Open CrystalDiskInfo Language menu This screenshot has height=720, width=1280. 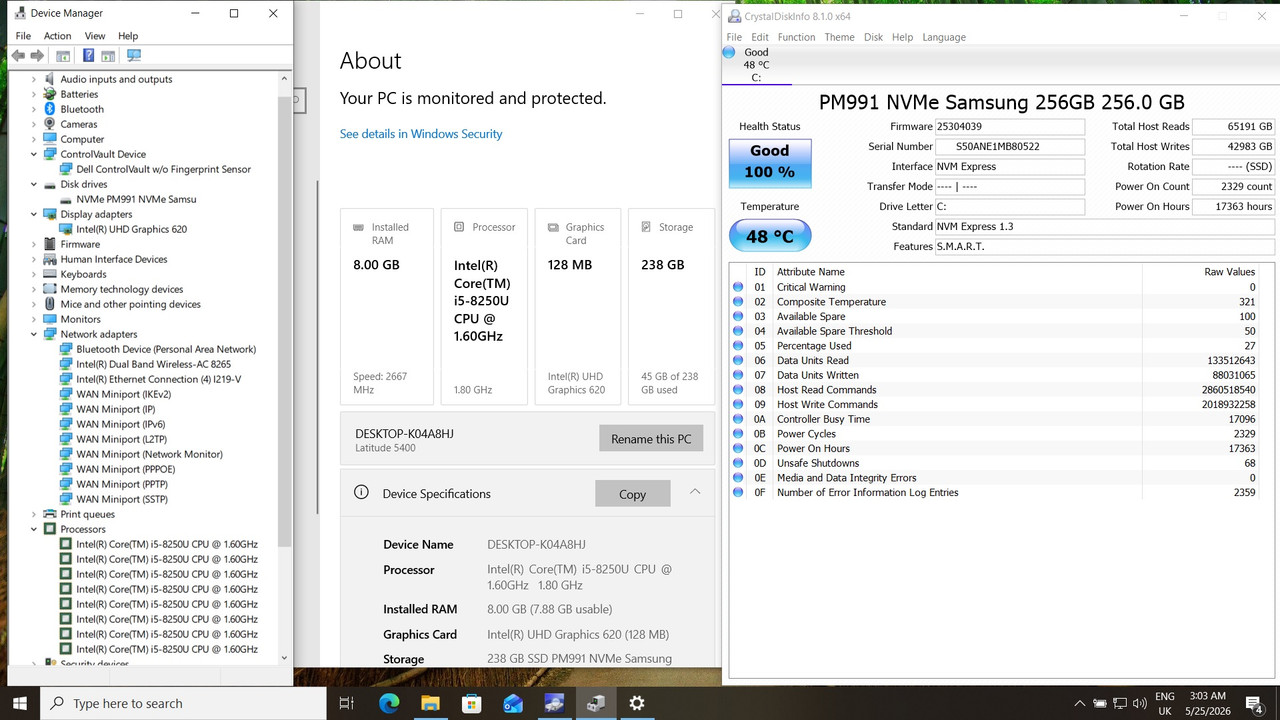943,37
